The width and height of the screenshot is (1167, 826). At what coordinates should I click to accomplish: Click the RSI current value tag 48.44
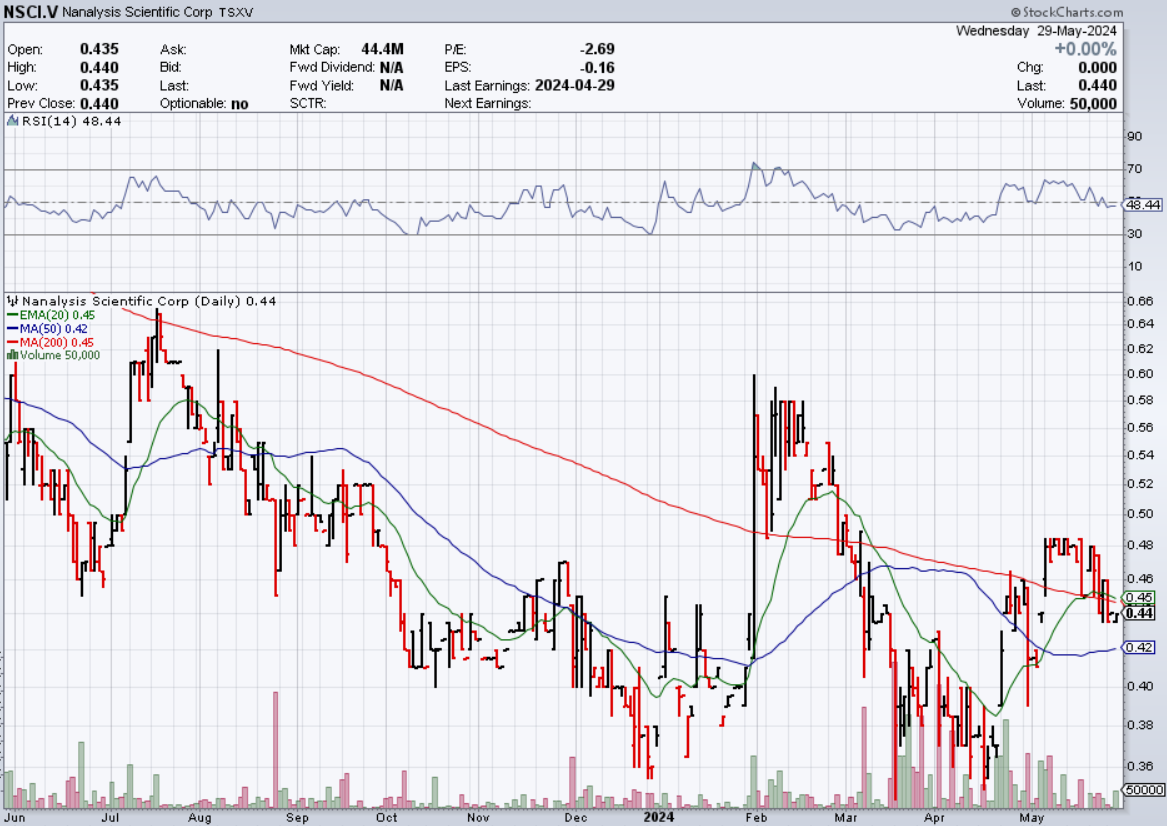coord(1142,204)
